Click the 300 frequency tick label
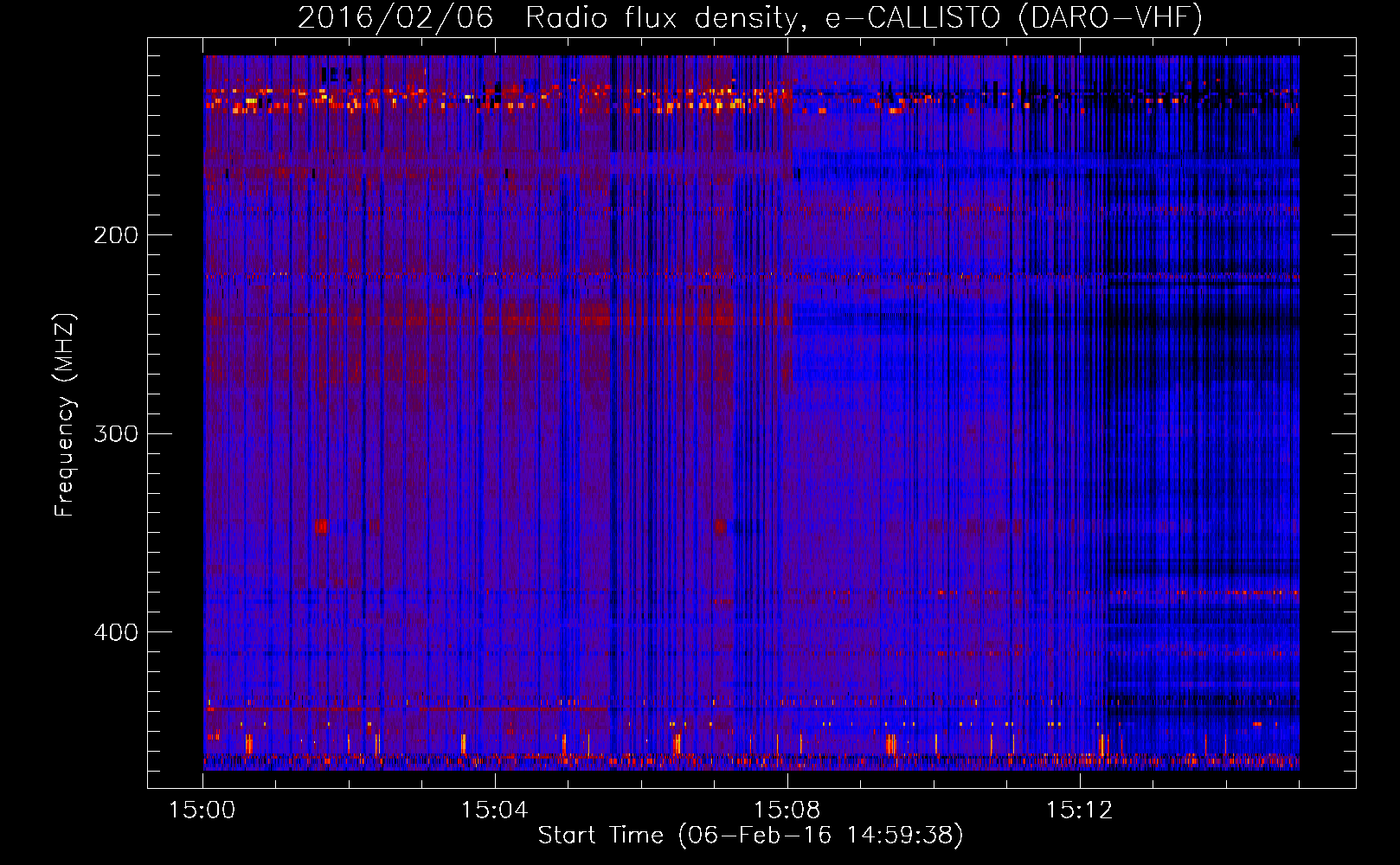The image size is (1400, 865). coord(116,433)
